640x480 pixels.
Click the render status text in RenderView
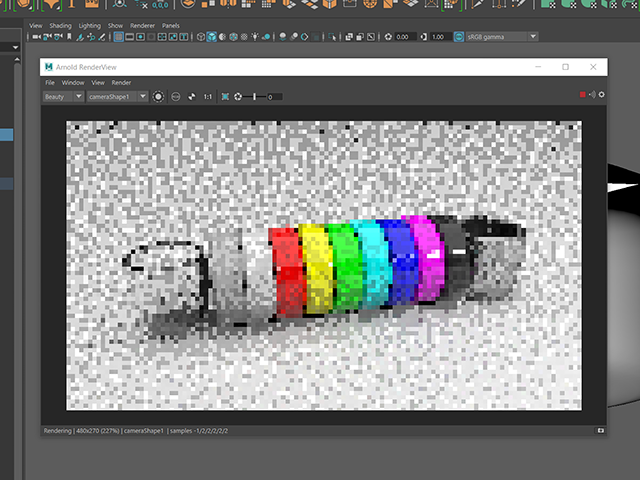[136, 431]
